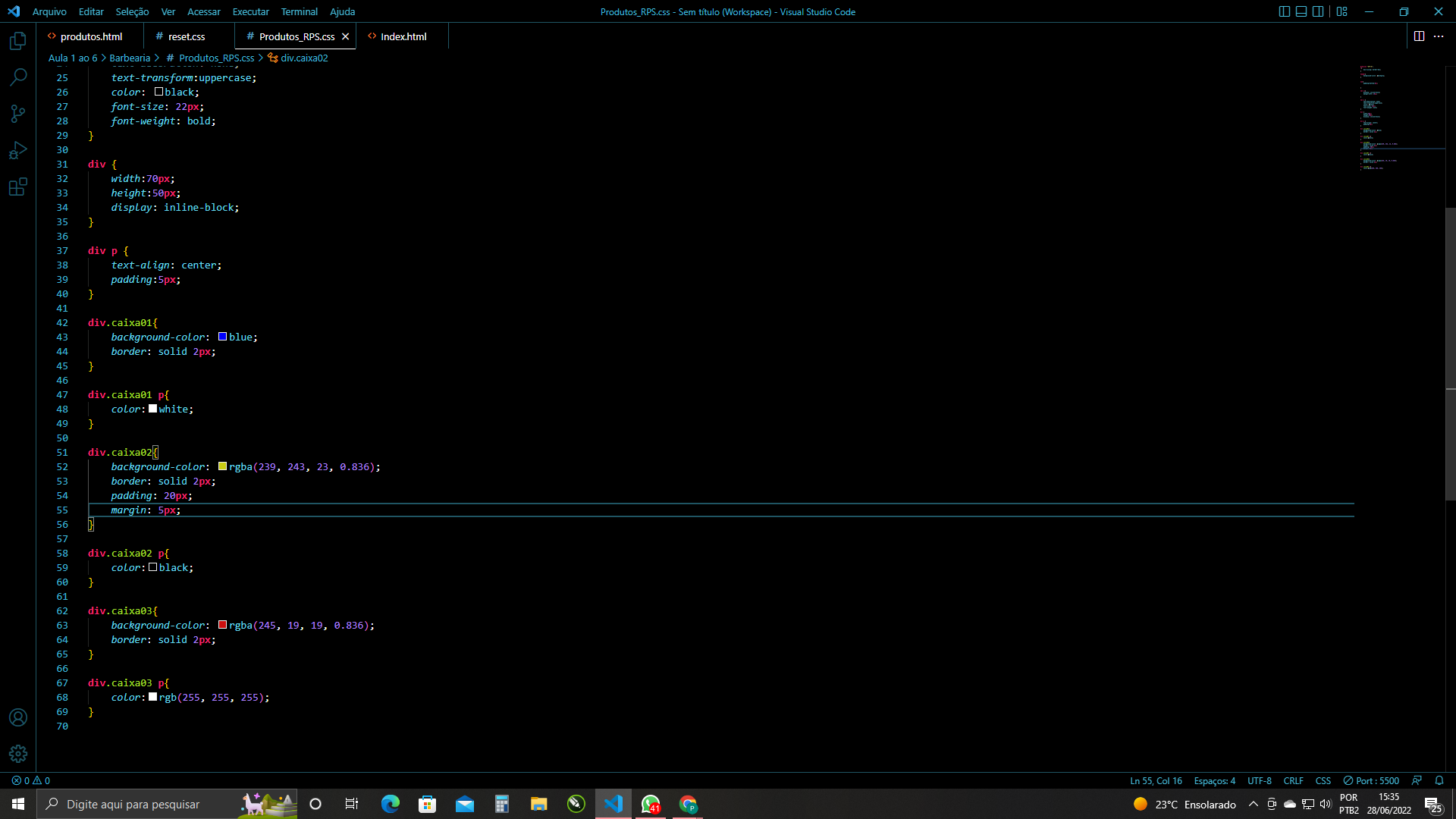This screenshot has width=1456, height=819.
Task: Click the div.caixa02 breadcrumb symbol
Action: (x=297, y=58)
